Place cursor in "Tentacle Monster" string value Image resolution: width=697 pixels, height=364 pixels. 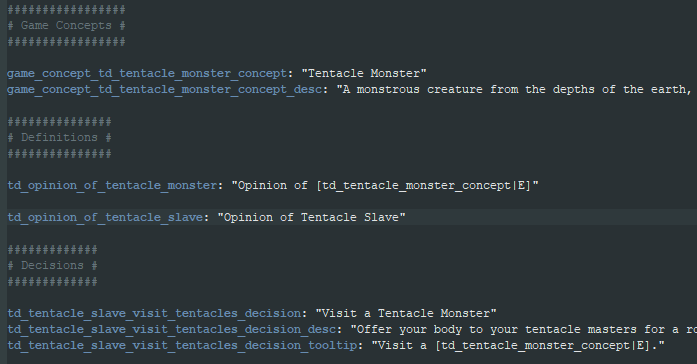pyautogui.click(x=364, y=73)
